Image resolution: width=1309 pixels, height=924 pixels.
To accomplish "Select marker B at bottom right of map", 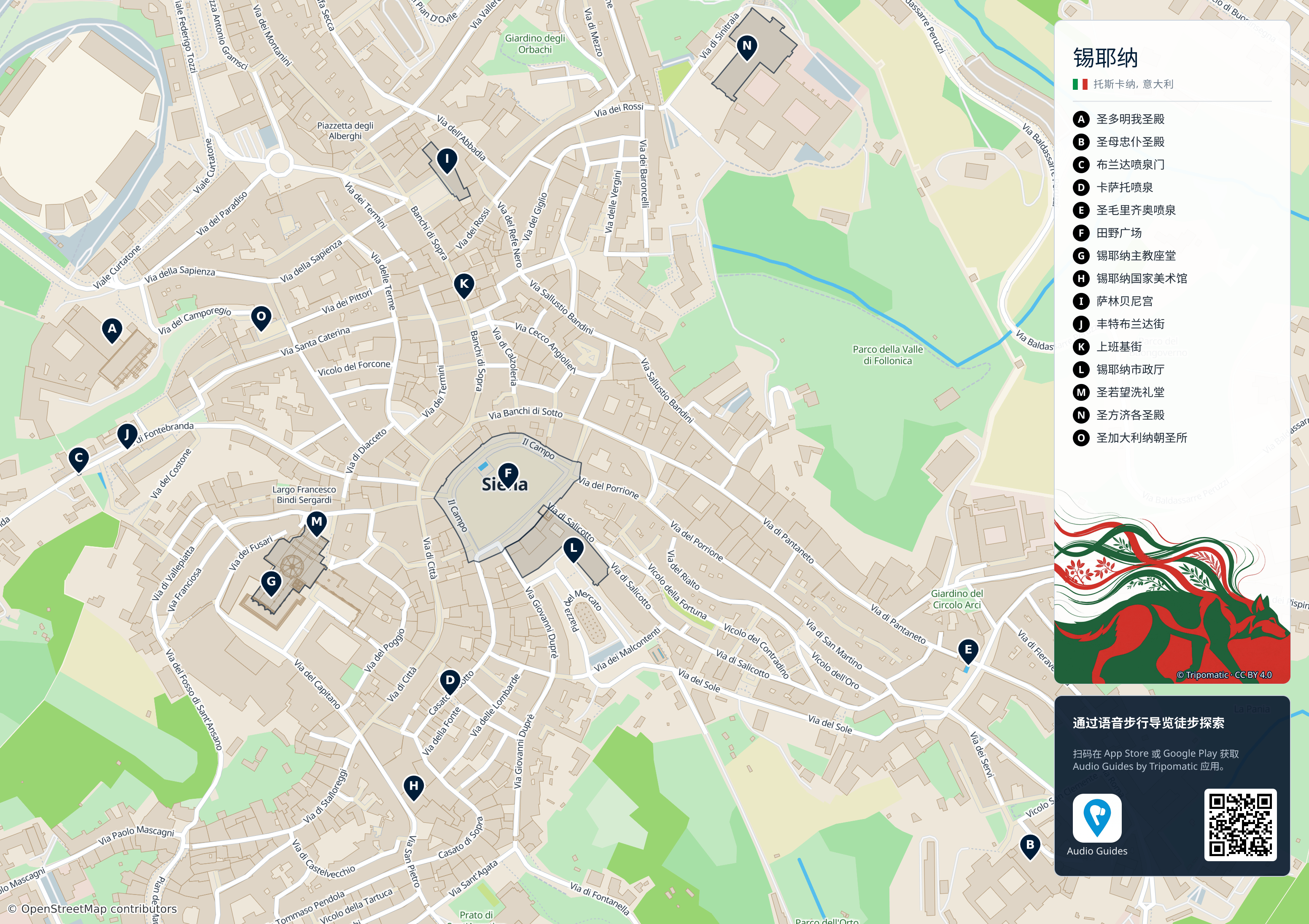I will pos(1030,846).
